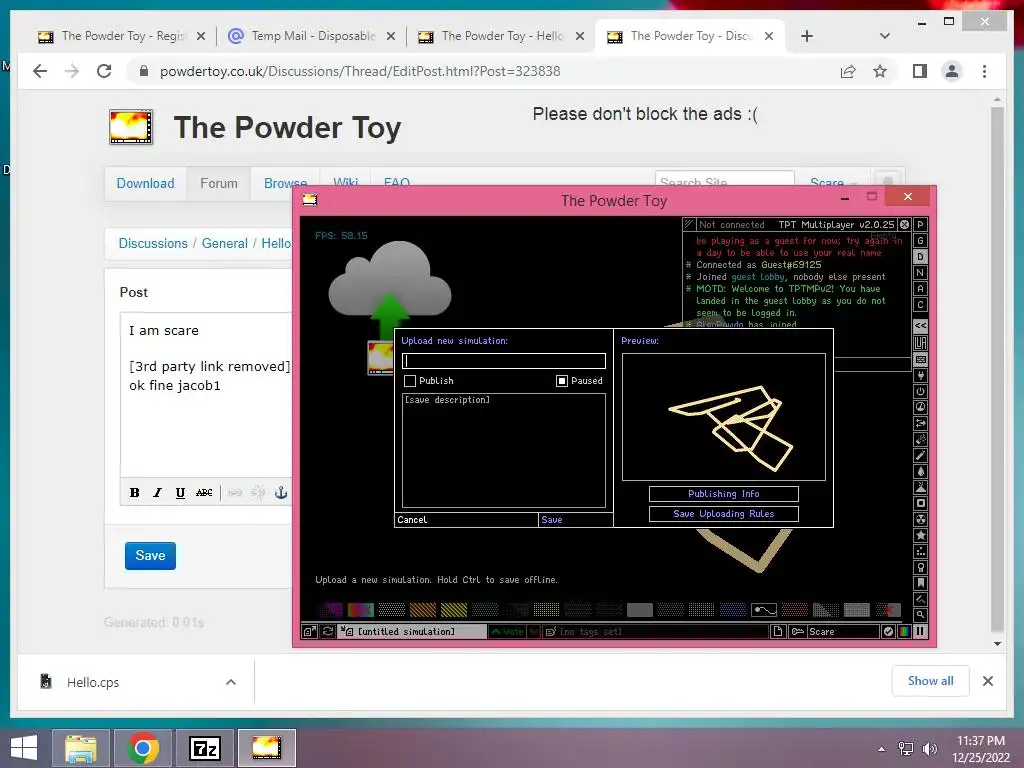Follow the General breadcrumb link
The image size is (1024, 768).
click(225, 244)
